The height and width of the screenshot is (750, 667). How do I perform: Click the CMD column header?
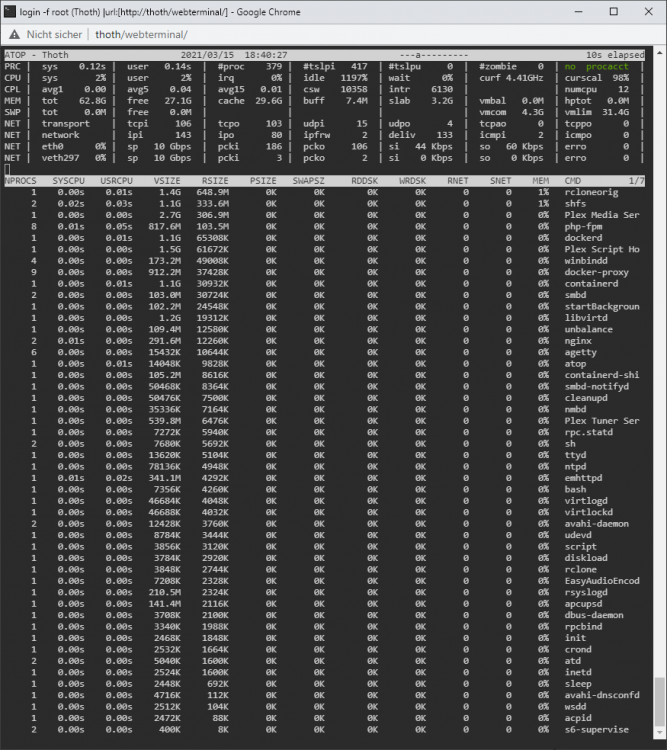(573, 181)
